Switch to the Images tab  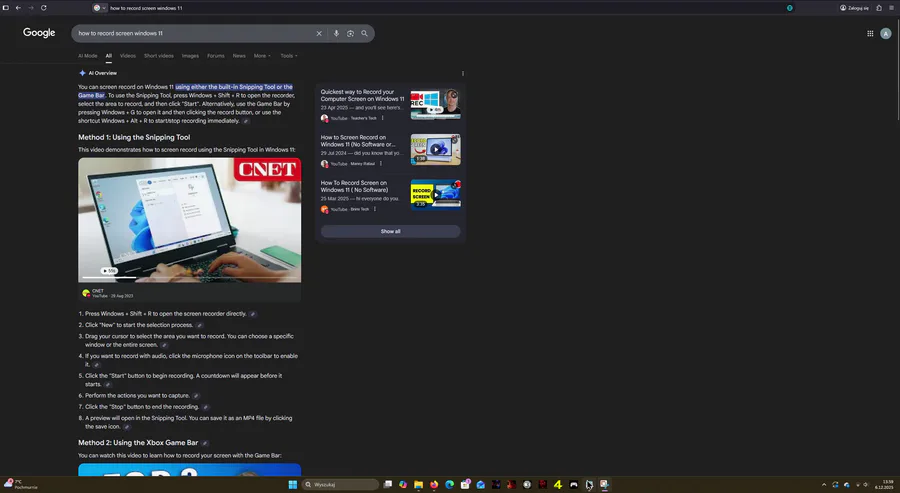click(190, 56)
